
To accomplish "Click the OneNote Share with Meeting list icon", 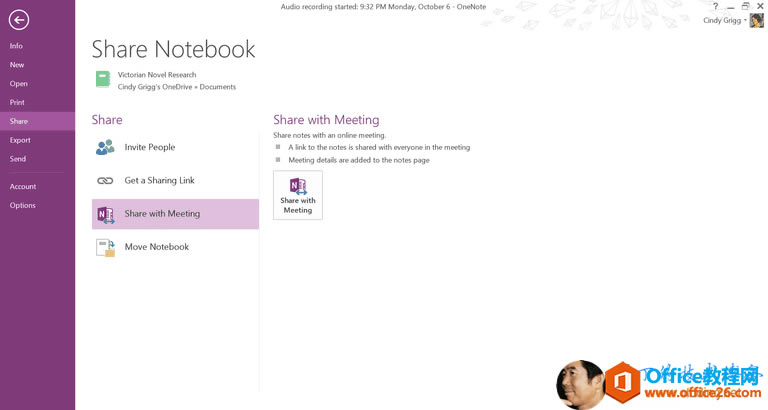I will point(105,214).
